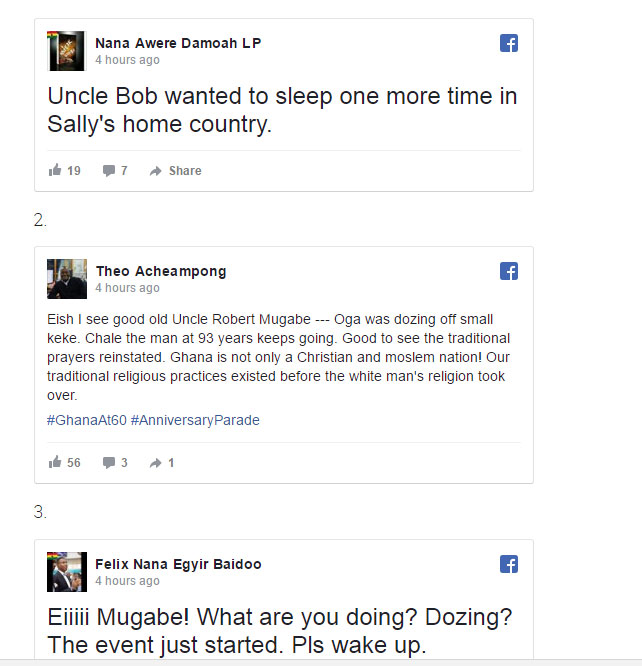
Task: Click '4 hours ago' on Theo's post
Action: (127, 288)
